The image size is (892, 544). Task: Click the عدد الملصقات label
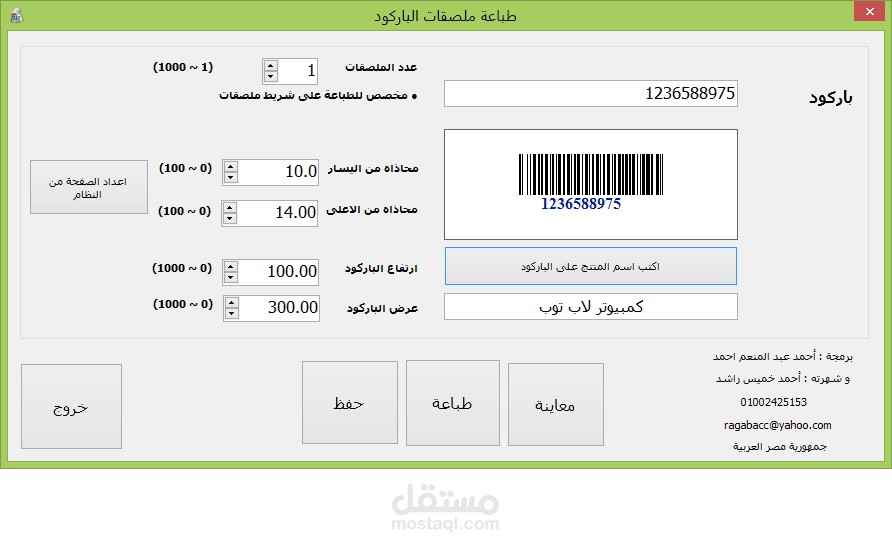[381, 68]
